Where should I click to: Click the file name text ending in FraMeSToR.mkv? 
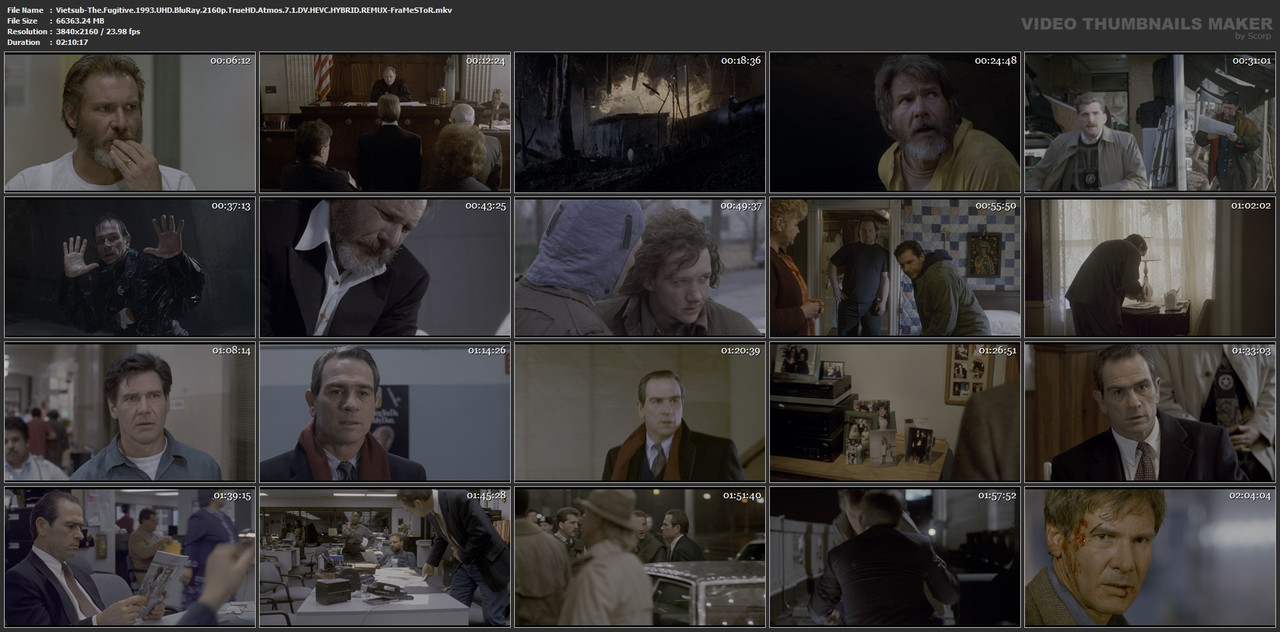254,9
